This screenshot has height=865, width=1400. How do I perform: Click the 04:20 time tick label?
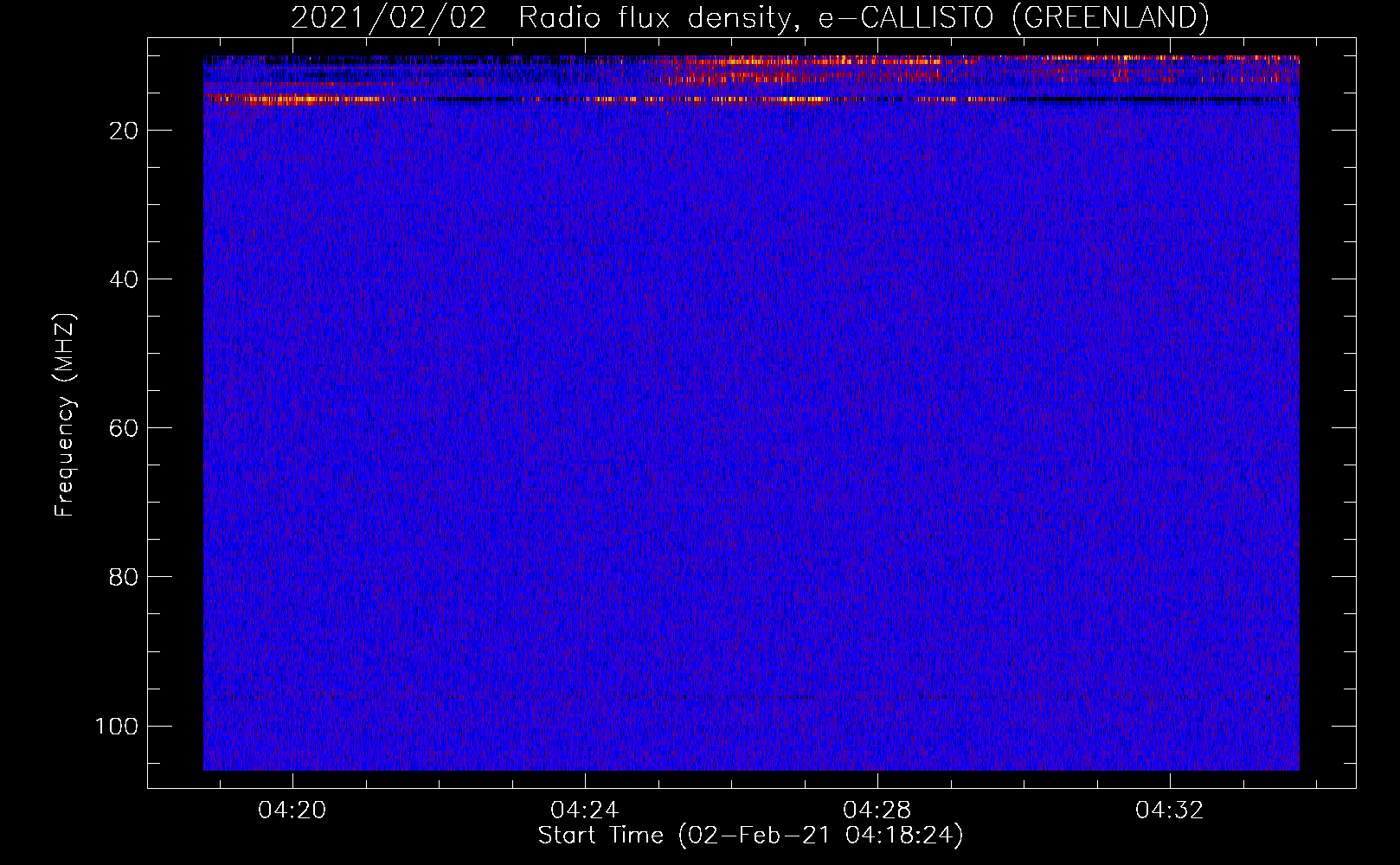click(x=292, y=811)
